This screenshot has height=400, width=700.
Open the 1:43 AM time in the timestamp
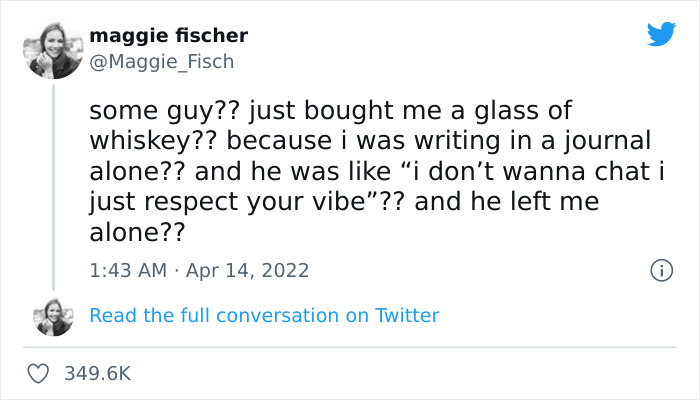pyautogui.click(x=126, y=270)
